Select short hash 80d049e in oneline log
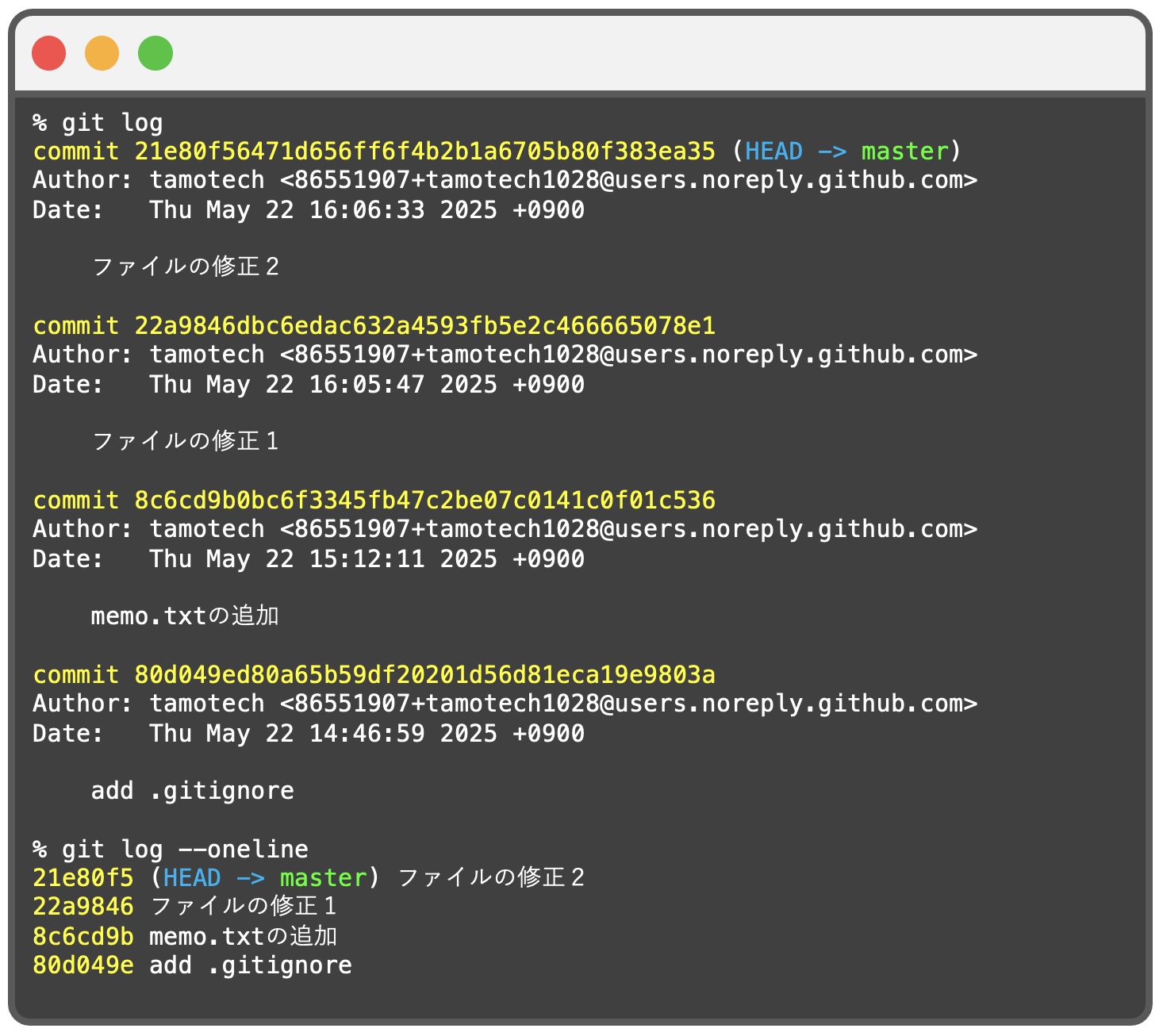Viewport: 1163px width, 1036px height. point(83,965)
